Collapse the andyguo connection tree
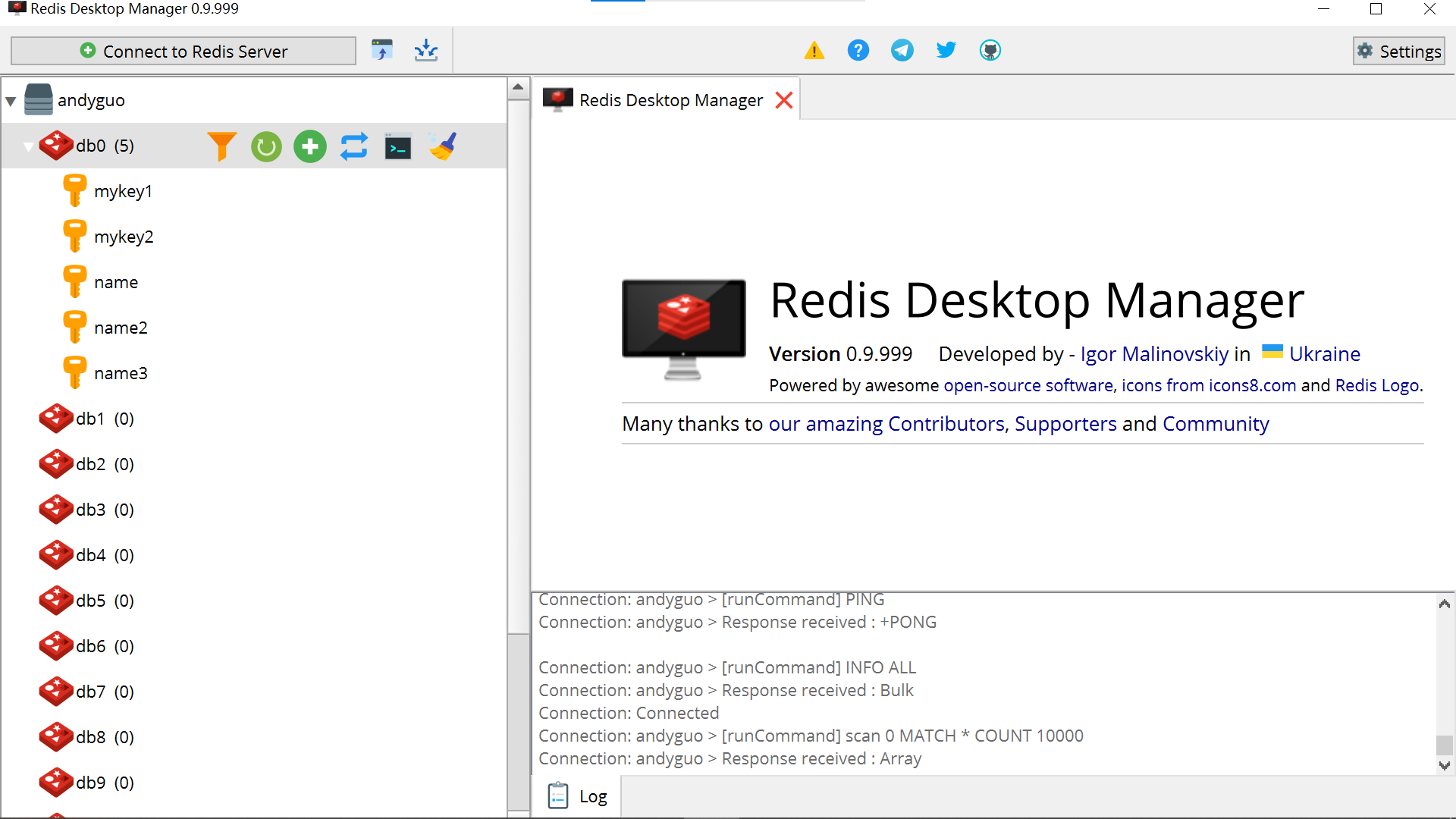Viewport: 1456px width, 819px height. [11, 101]
